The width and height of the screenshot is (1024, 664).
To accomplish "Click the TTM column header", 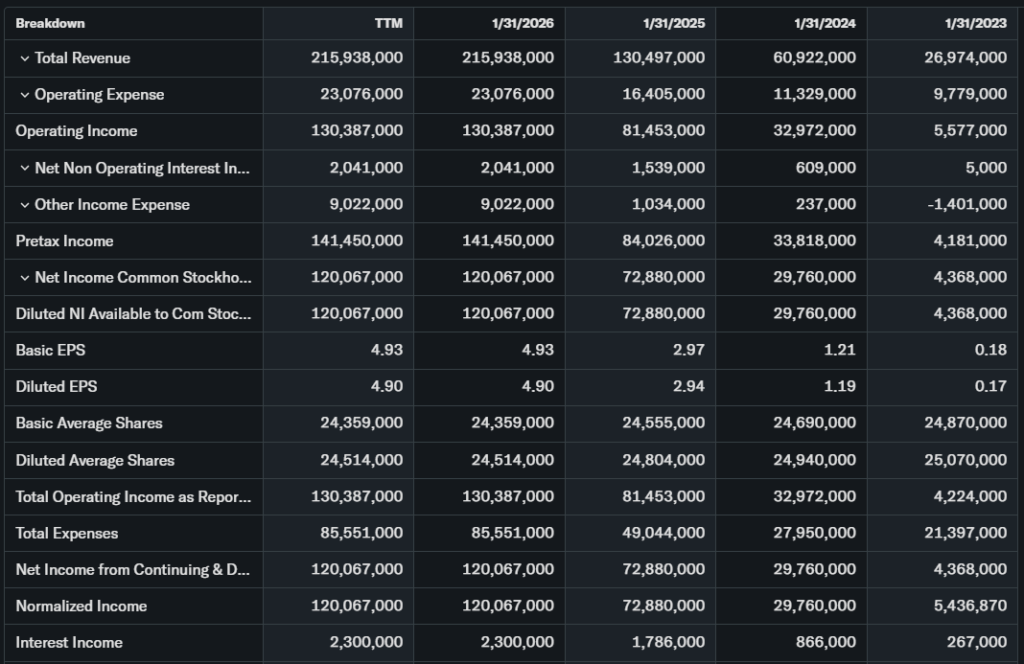I will (x=388, y=23).
